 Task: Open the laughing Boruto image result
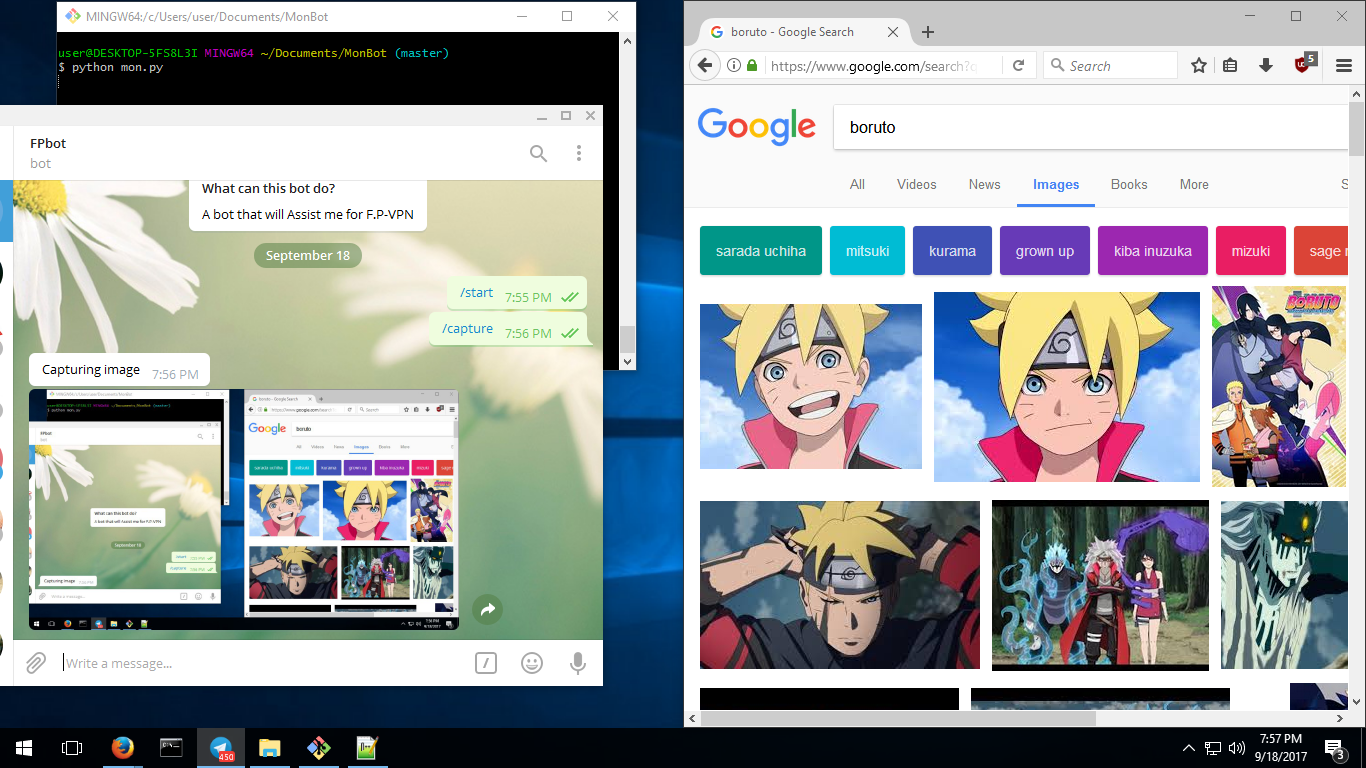click(811, 386)
